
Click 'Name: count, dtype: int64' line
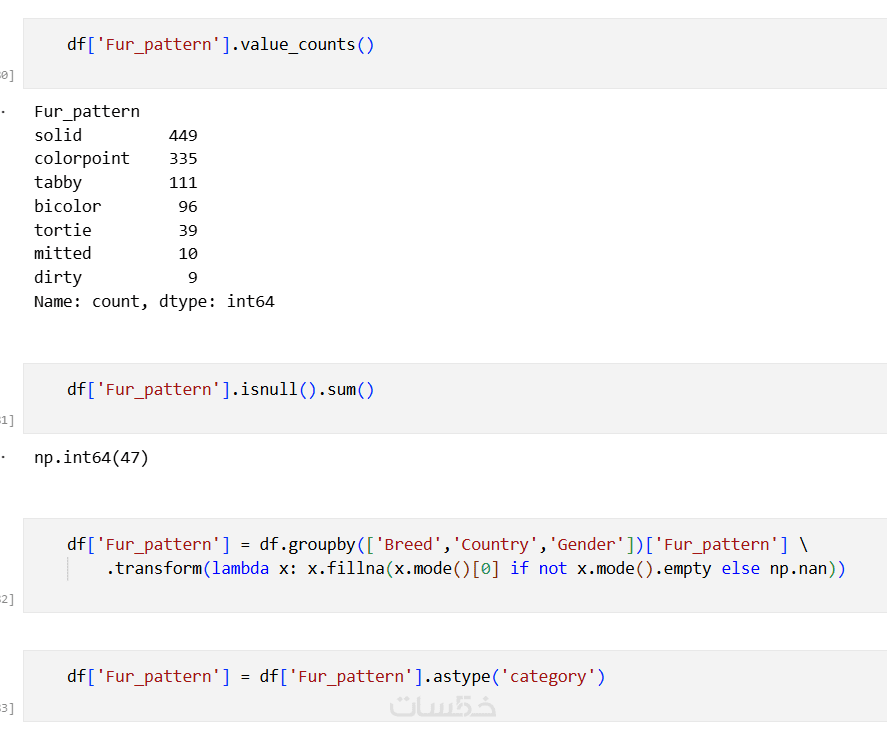[x=154, y=302]
